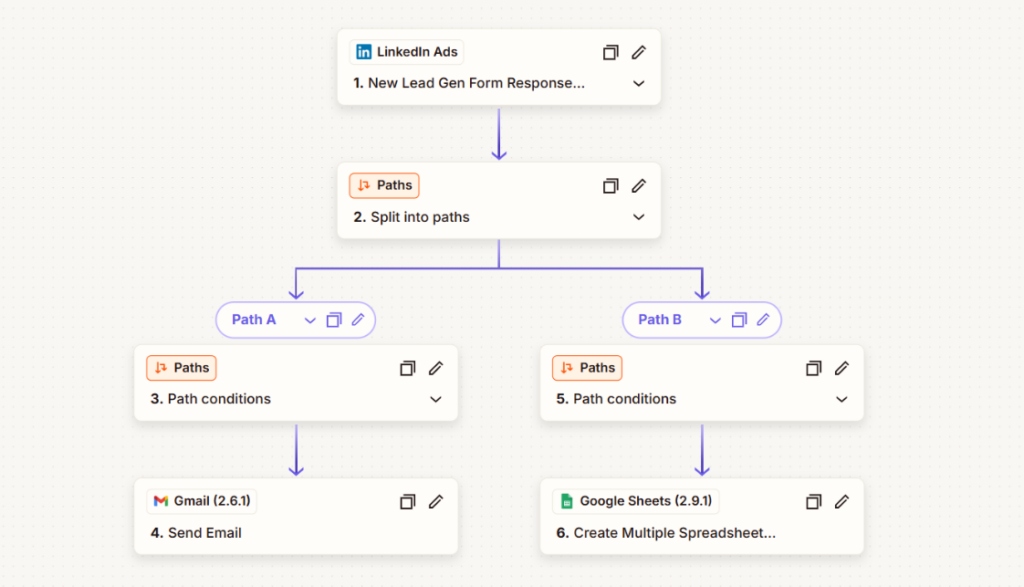The height and width of the screenshot is (587, 1024).
Task: Expand the Split into paths step chevron
Action: point(639,217)
